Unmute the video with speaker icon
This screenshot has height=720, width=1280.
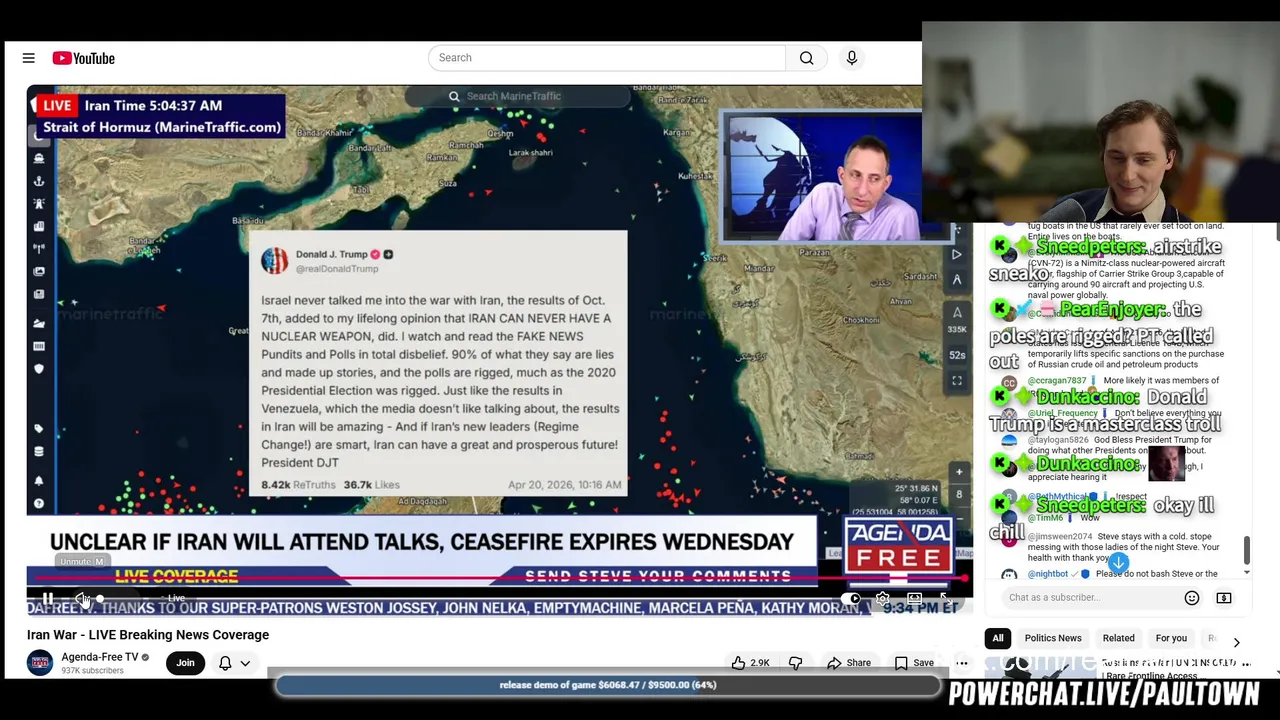pyautogui.click(x=82, y=599)
